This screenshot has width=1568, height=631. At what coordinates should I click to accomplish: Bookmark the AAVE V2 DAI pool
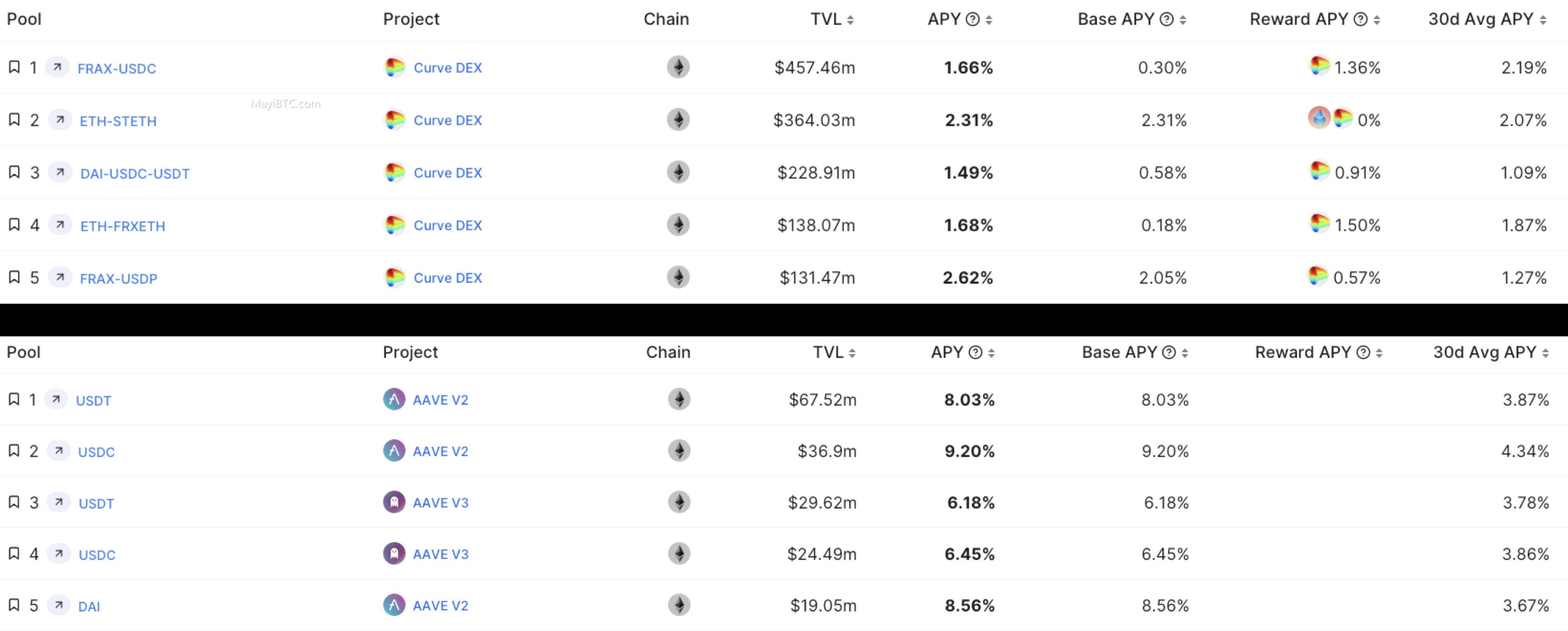[14, 605]
